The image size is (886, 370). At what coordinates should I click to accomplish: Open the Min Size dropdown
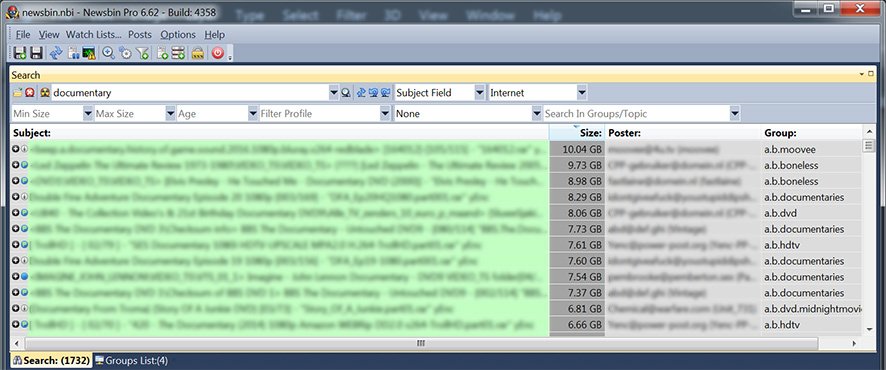[88, 114]
